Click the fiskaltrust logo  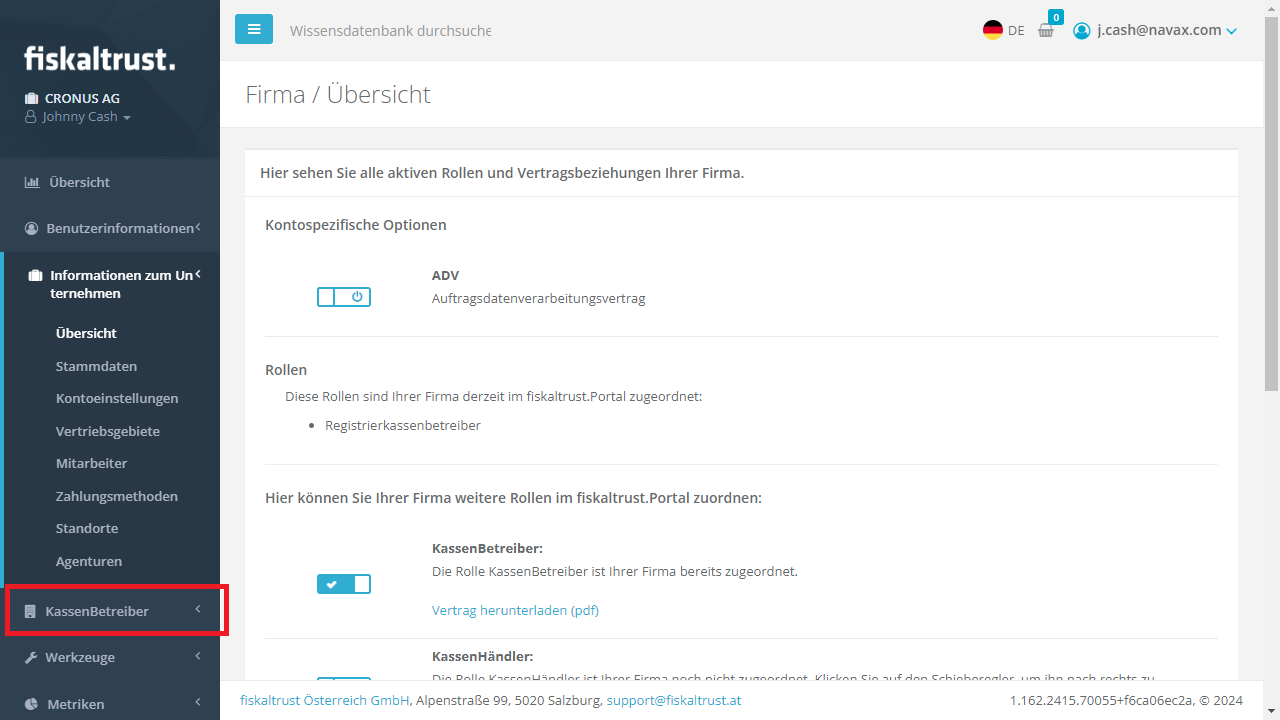pyautogui.click(x=99, y=58)
